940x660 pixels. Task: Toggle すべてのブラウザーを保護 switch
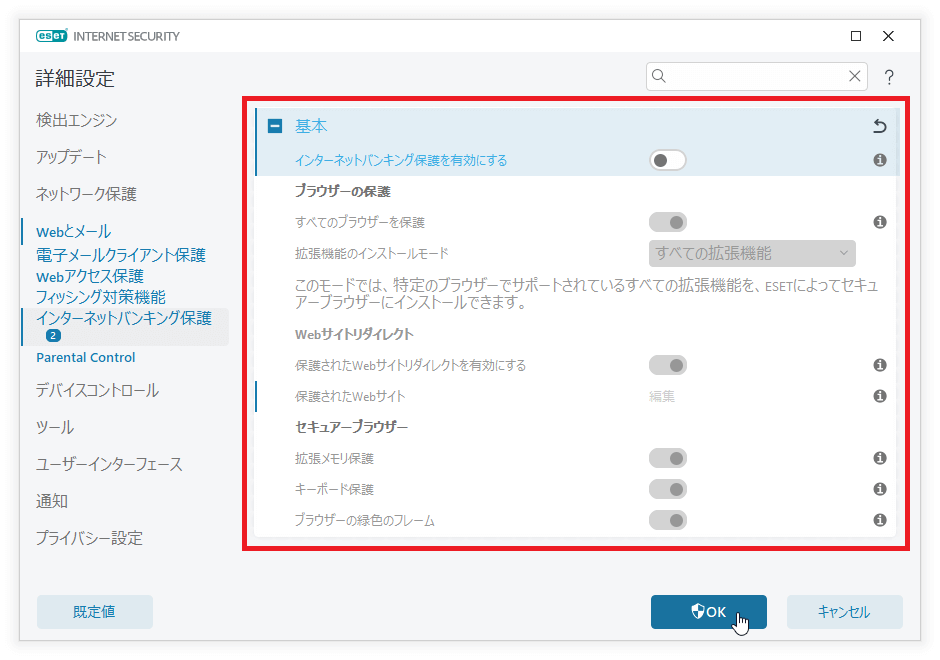[668, 222]
